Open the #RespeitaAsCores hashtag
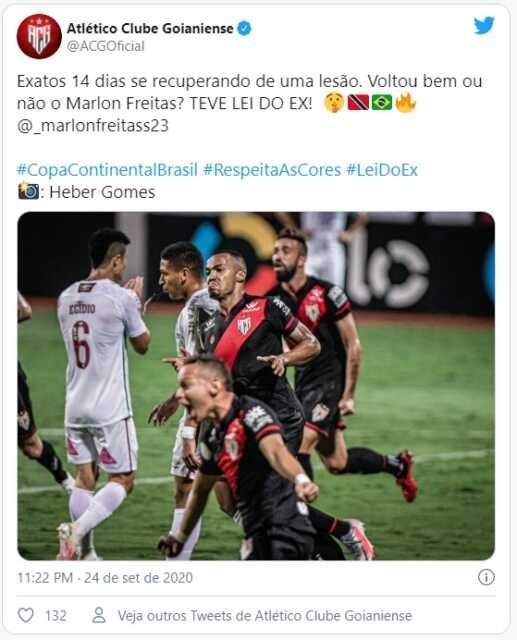The image size is (517, 640). pyautogui.click(x=272, y=170)
